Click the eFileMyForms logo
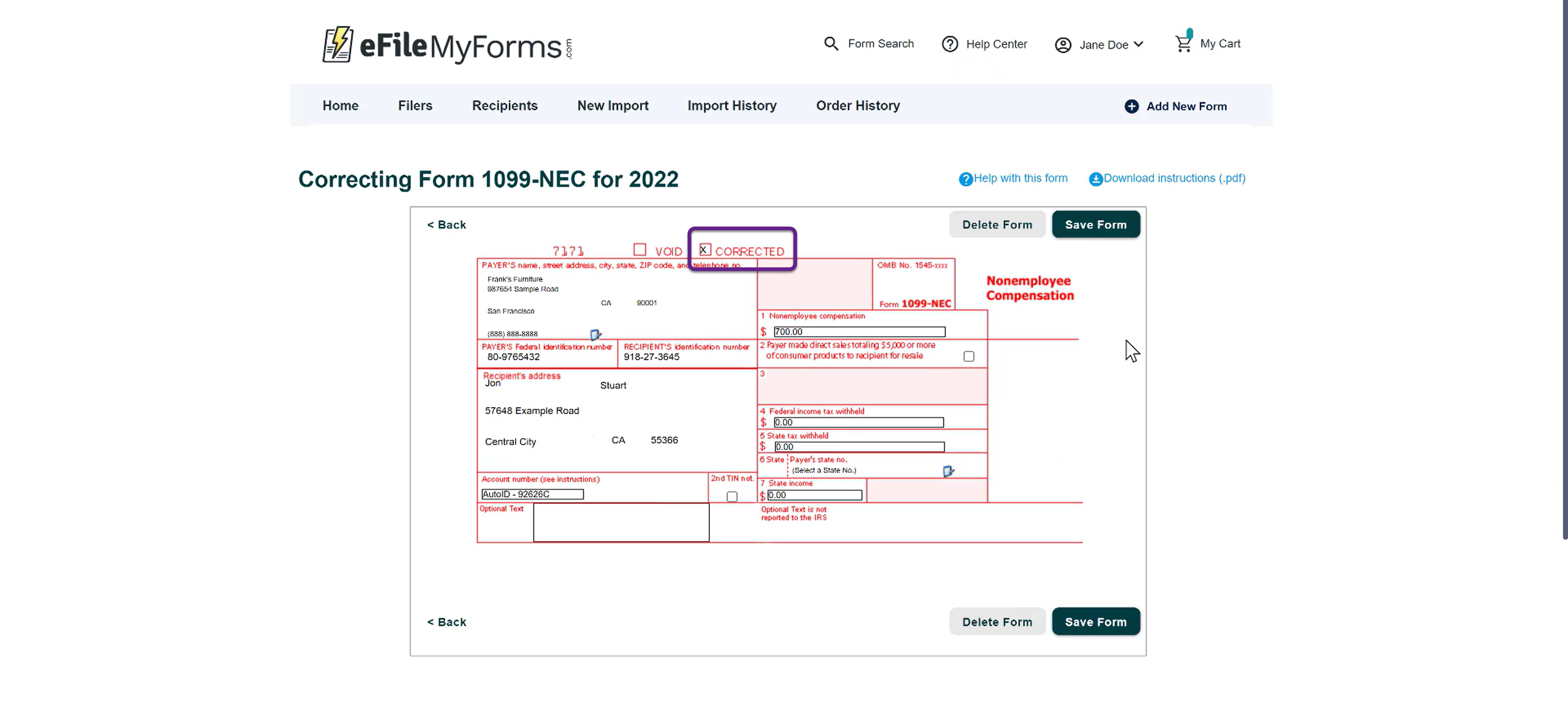 [448, 45]
